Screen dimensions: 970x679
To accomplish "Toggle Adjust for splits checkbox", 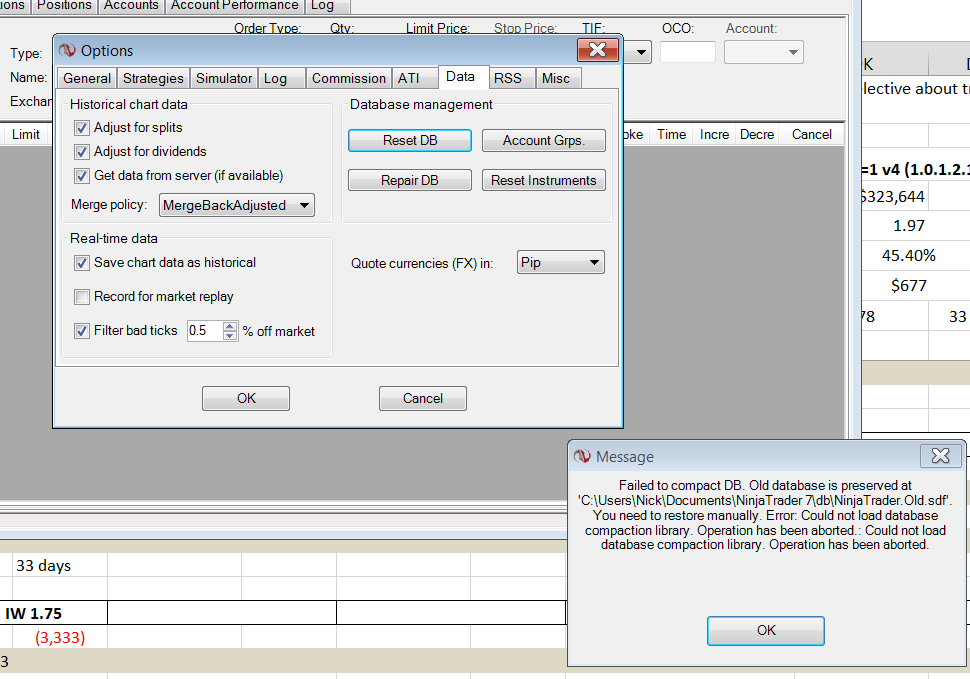I will (81, 128).
